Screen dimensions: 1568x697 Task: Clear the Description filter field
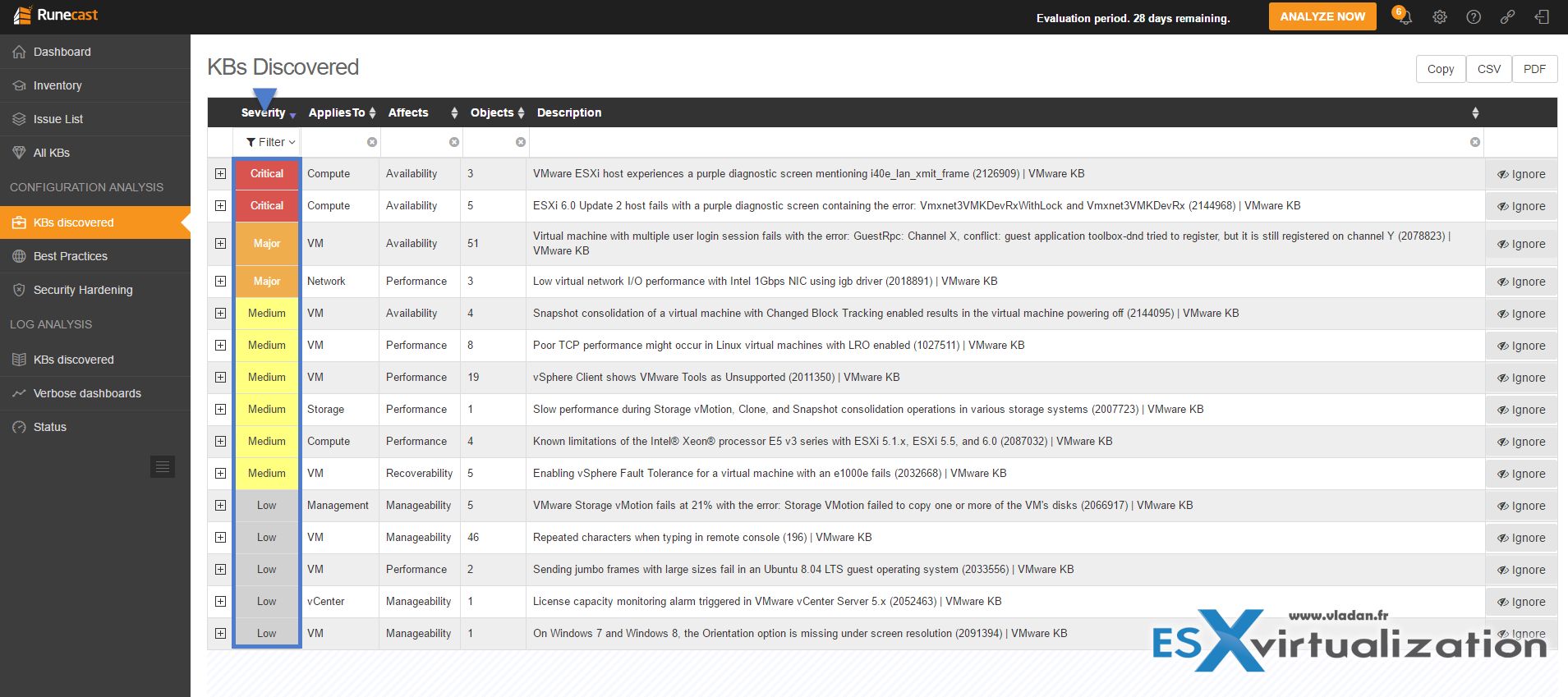pos(1475,142)
